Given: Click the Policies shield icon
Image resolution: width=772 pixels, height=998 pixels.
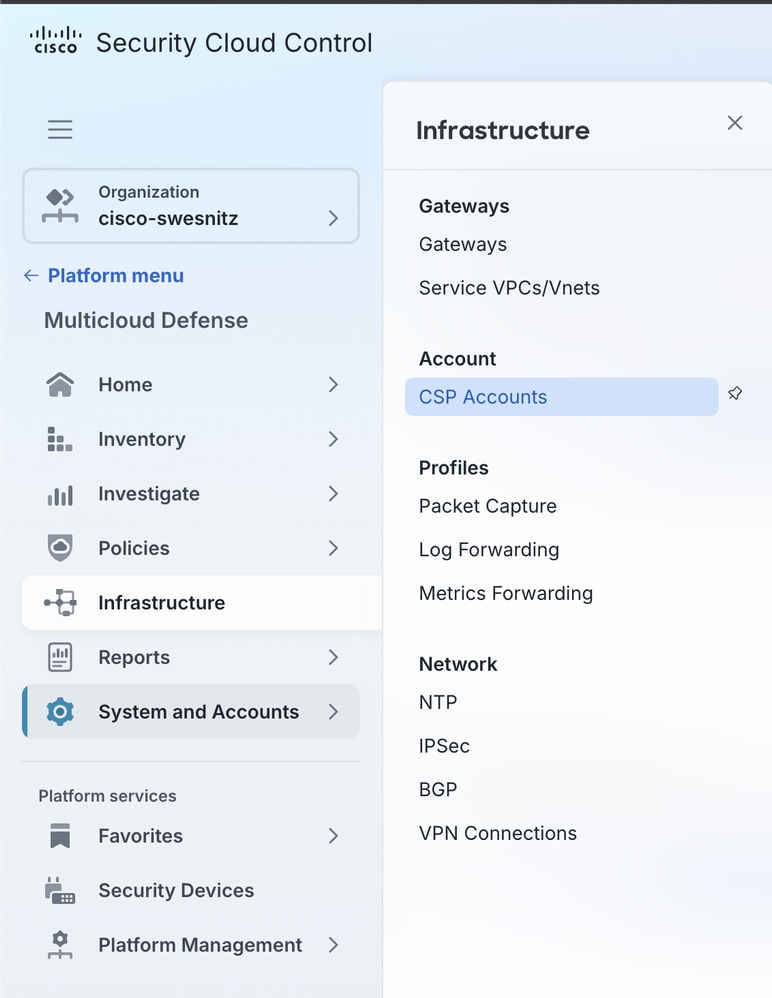Looking at the screenshot, I should pos(60,548).
